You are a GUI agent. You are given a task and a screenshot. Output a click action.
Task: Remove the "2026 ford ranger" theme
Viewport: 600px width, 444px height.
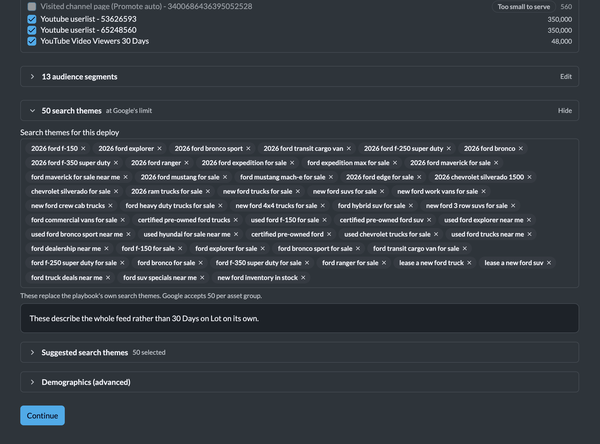click(186, 163)
